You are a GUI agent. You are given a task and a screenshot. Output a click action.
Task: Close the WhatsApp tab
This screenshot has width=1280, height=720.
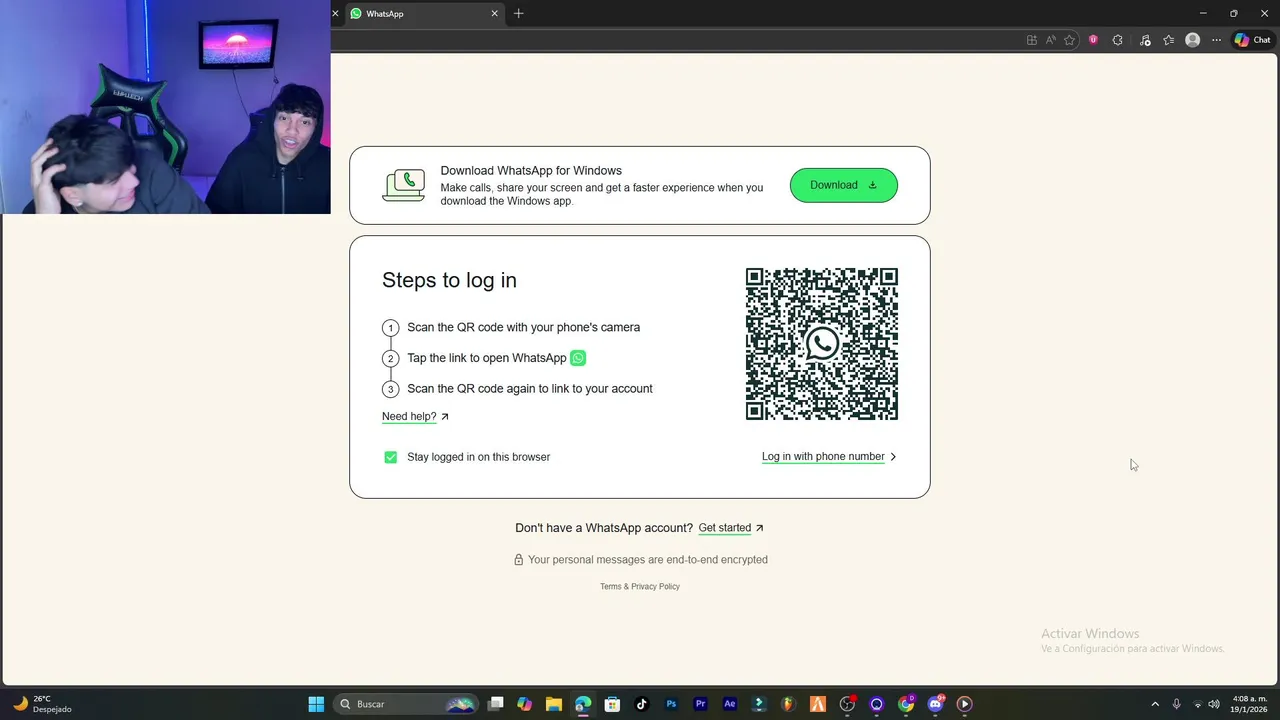pyautogui.click(x=494, y=14)
